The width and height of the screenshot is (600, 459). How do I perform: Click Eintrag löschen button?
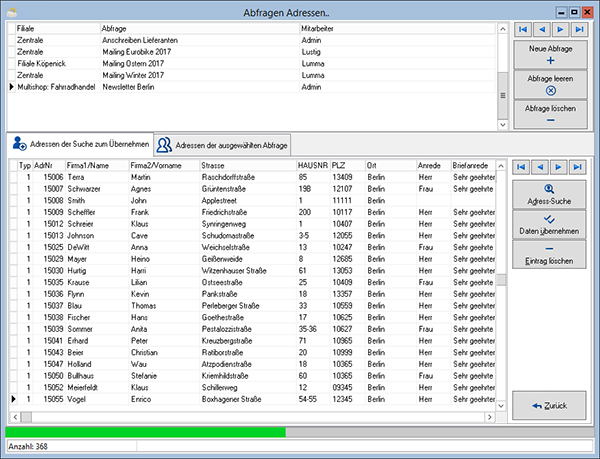[549, 254]
